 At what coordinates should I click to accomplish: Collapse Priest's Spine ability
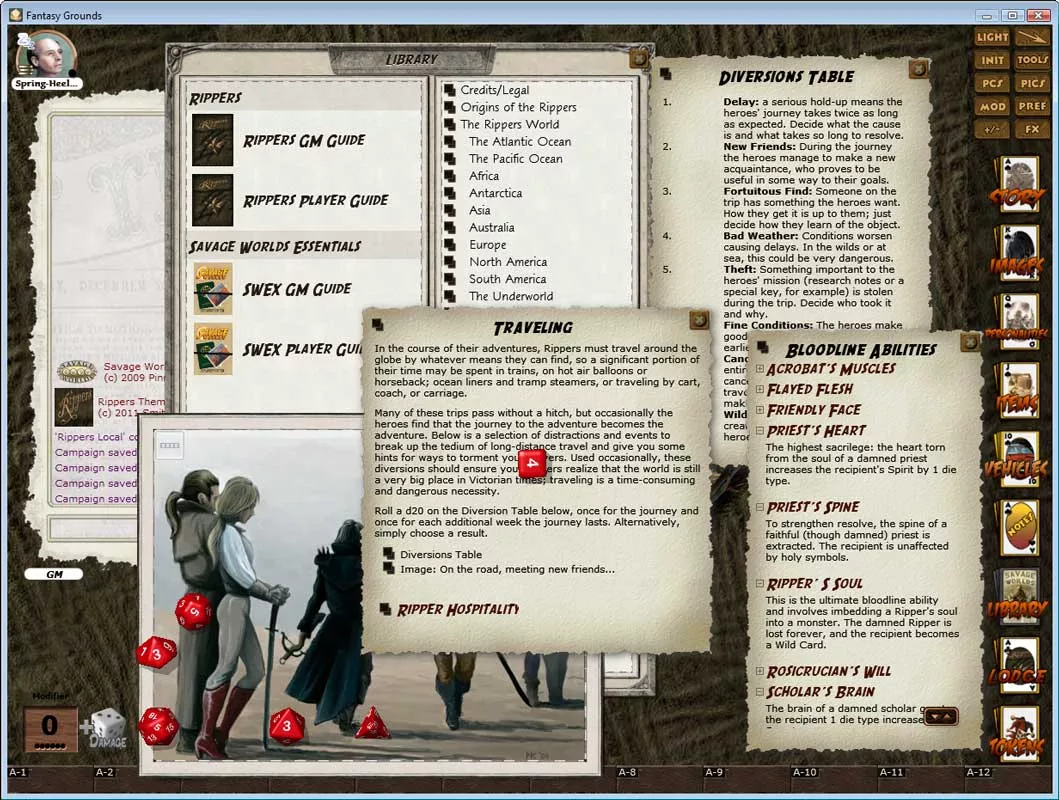[760, 507]
